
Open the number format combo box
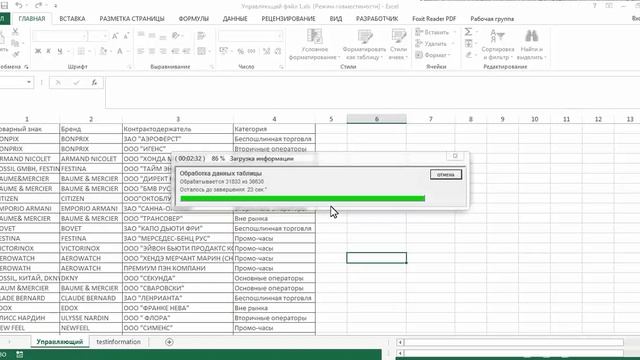[x=251, y=36]
